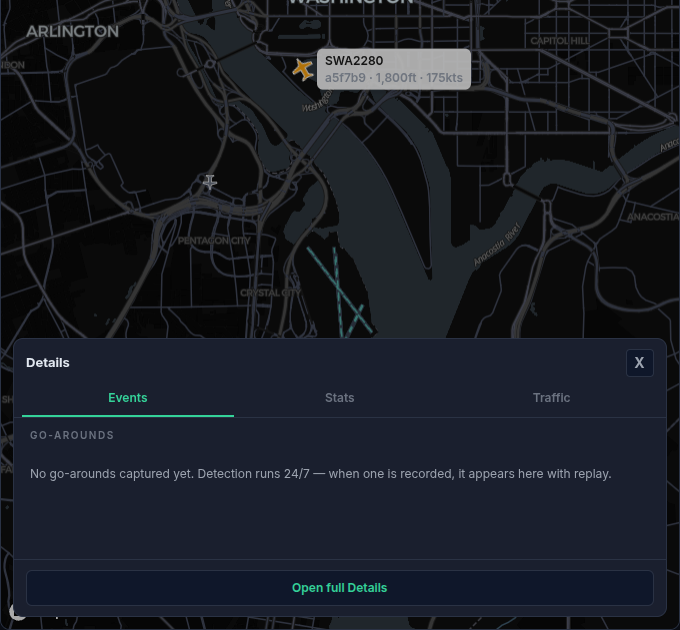Switch to the Events tab
Screen dimensions: 680x630
[x=128, y=398]
